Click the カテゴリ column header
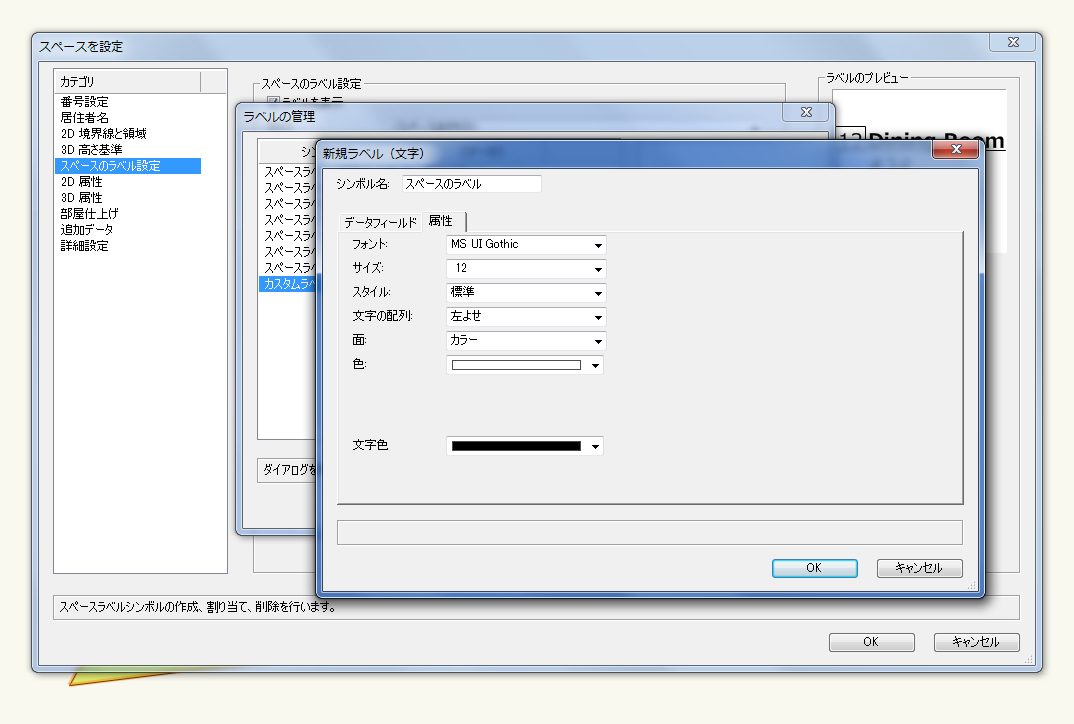1074x724 pixels. [x=127, y=81]
